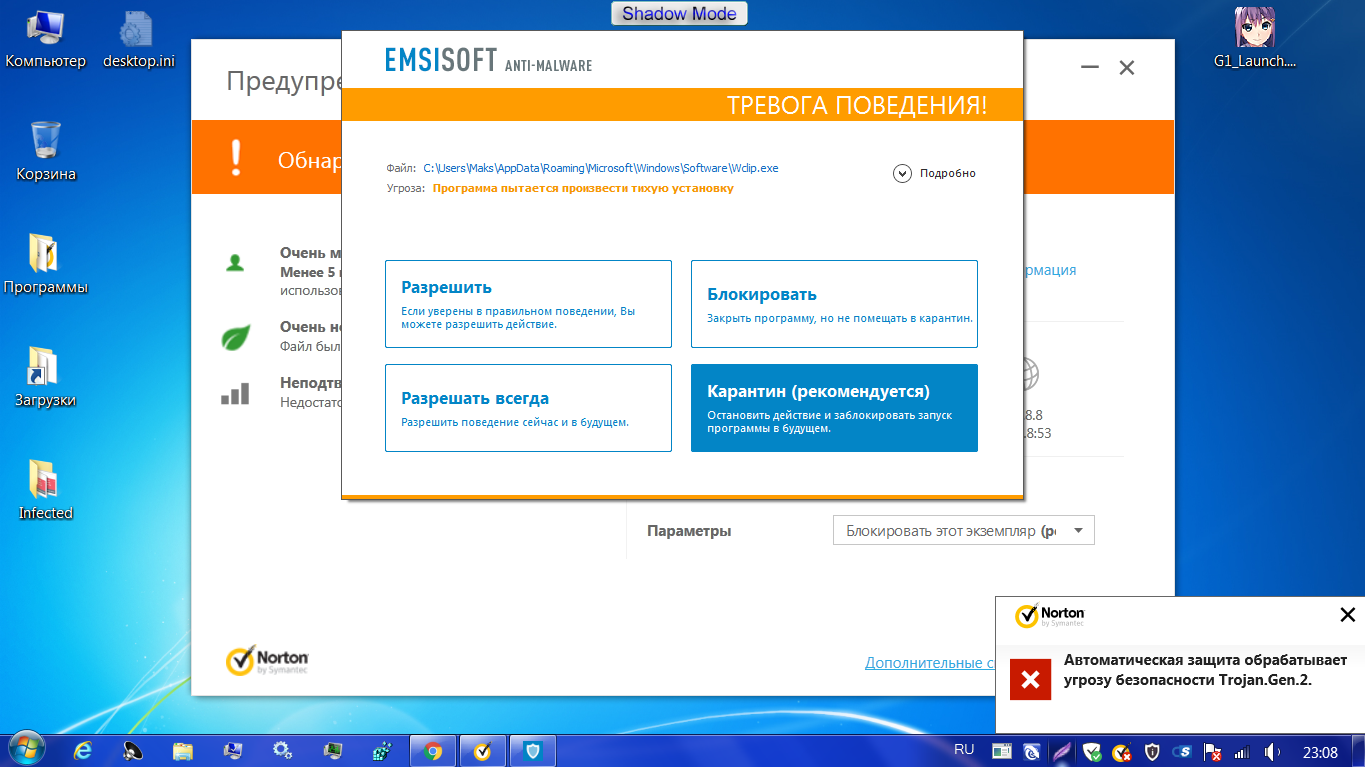The image size is (1365, 767).
Task: Choose Карантин (рекомендуется)
Action: pyautogui.click(x=834, y=408)
